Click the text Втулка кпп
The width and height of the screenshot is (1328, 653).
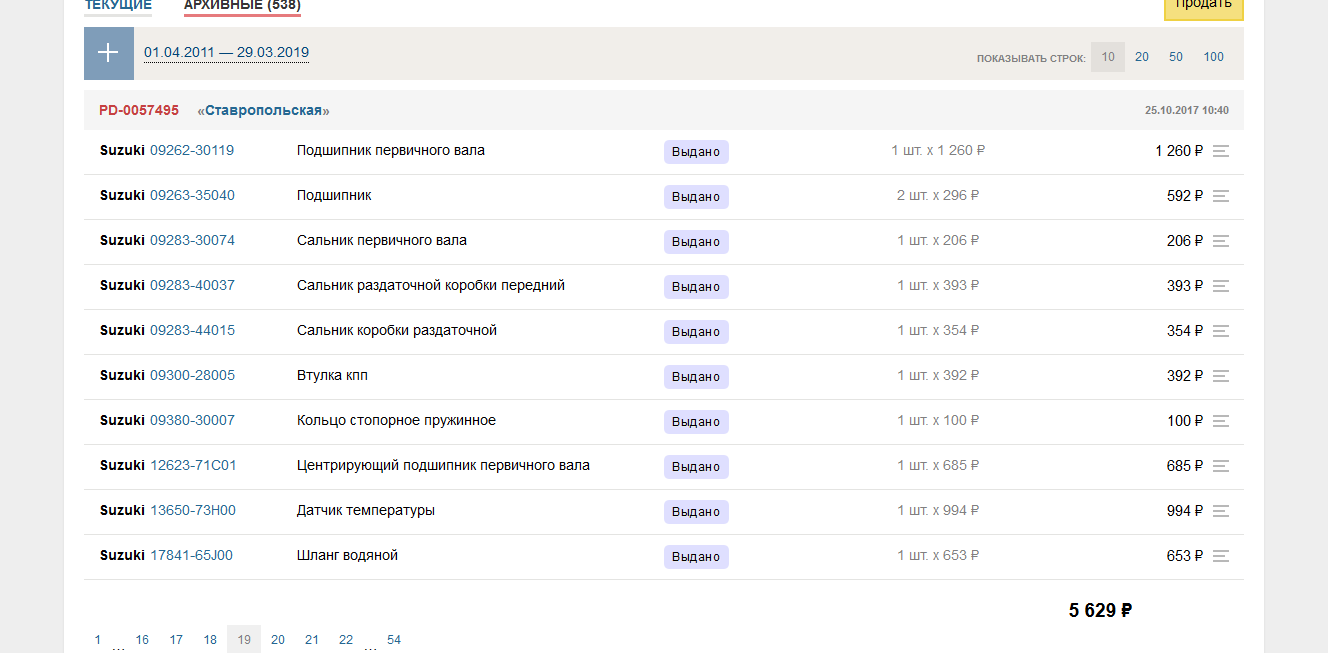333,376
